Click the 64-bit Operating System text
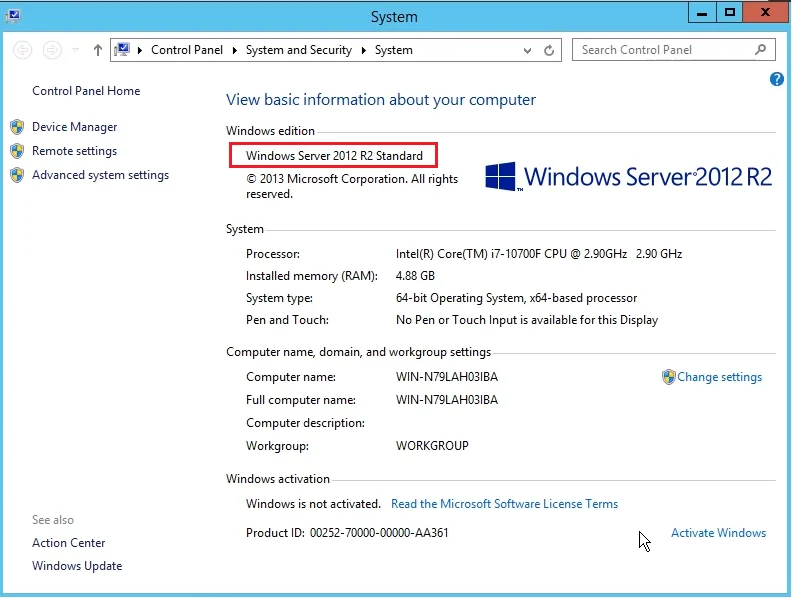This screenshot has height=599, width=792. 516,298
